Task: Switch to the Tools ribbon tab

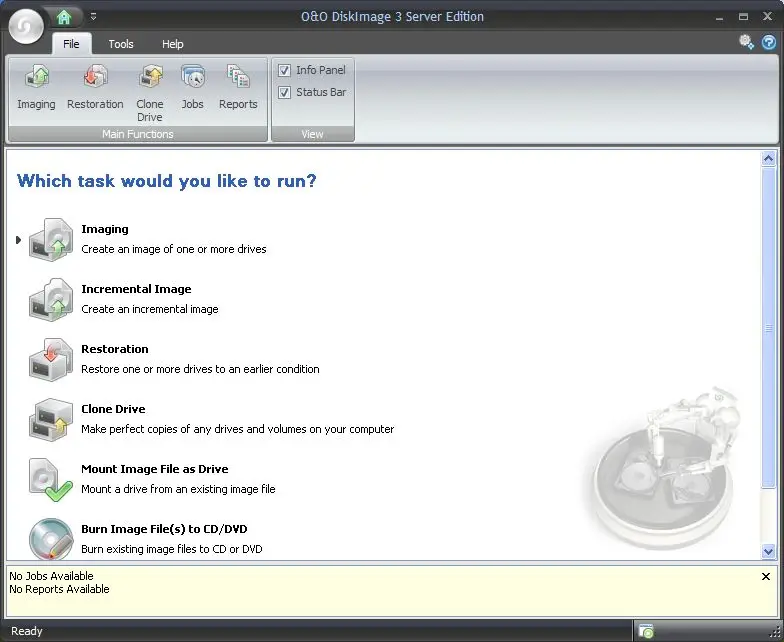Action: 121,44
